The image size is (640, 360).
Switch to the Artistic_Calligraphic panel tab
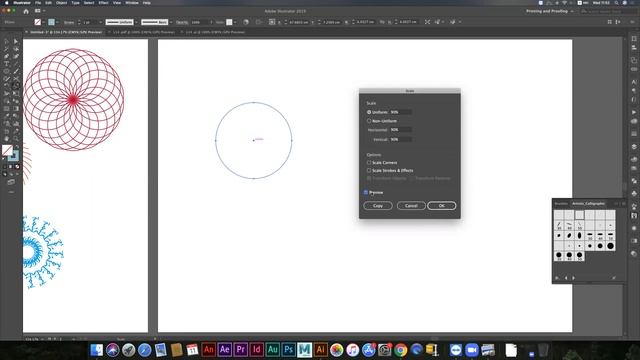(x=588, y=203)
